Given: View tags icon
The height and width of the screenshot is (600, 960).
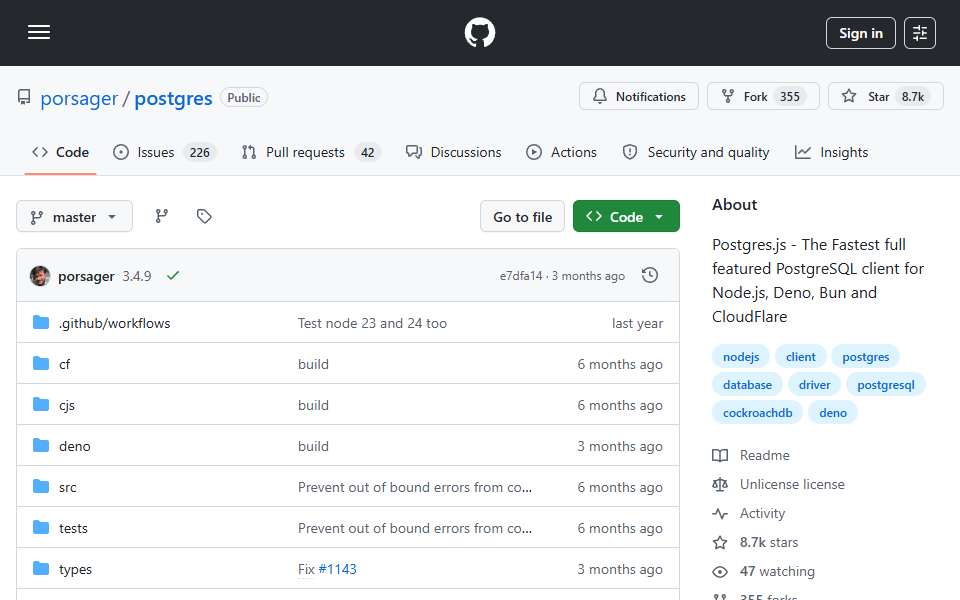Looking at the screenshot, I should 204,216.
